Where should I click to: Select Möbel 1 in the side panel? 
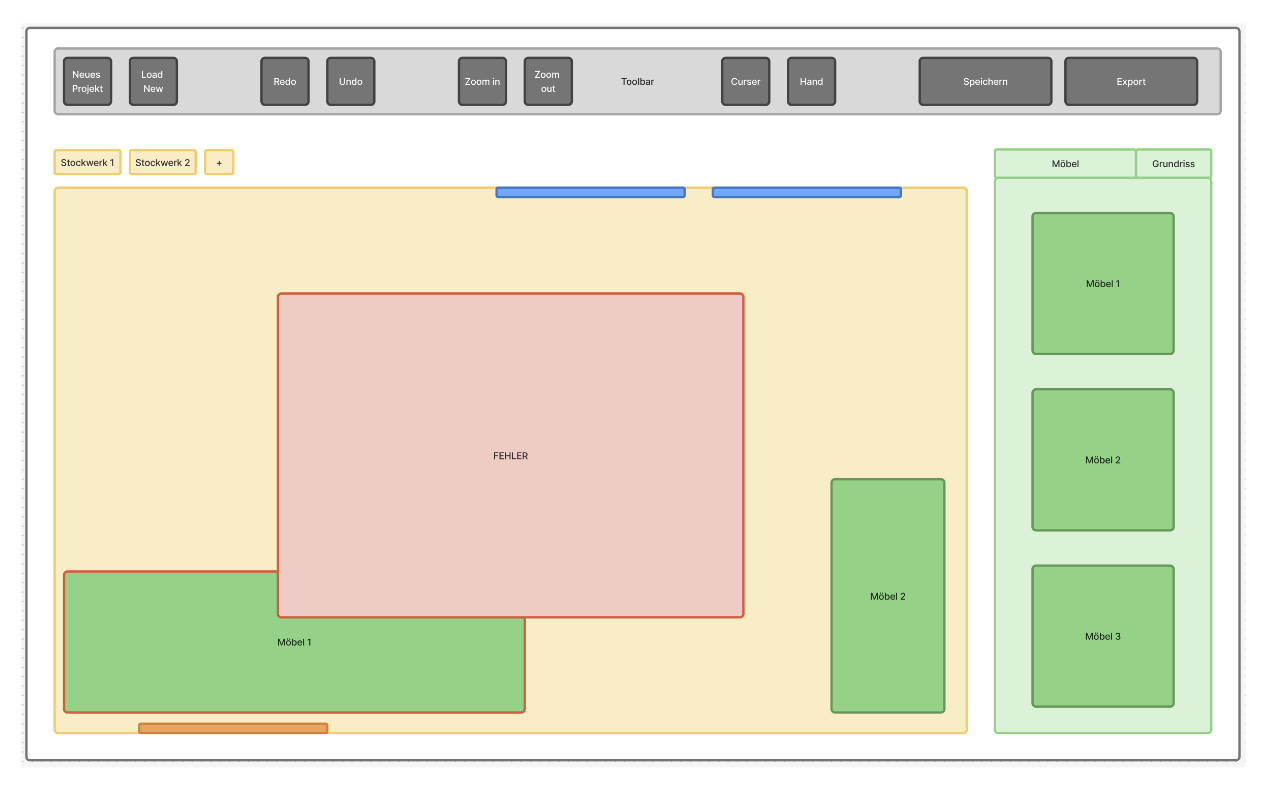[x=1103, y=283]
